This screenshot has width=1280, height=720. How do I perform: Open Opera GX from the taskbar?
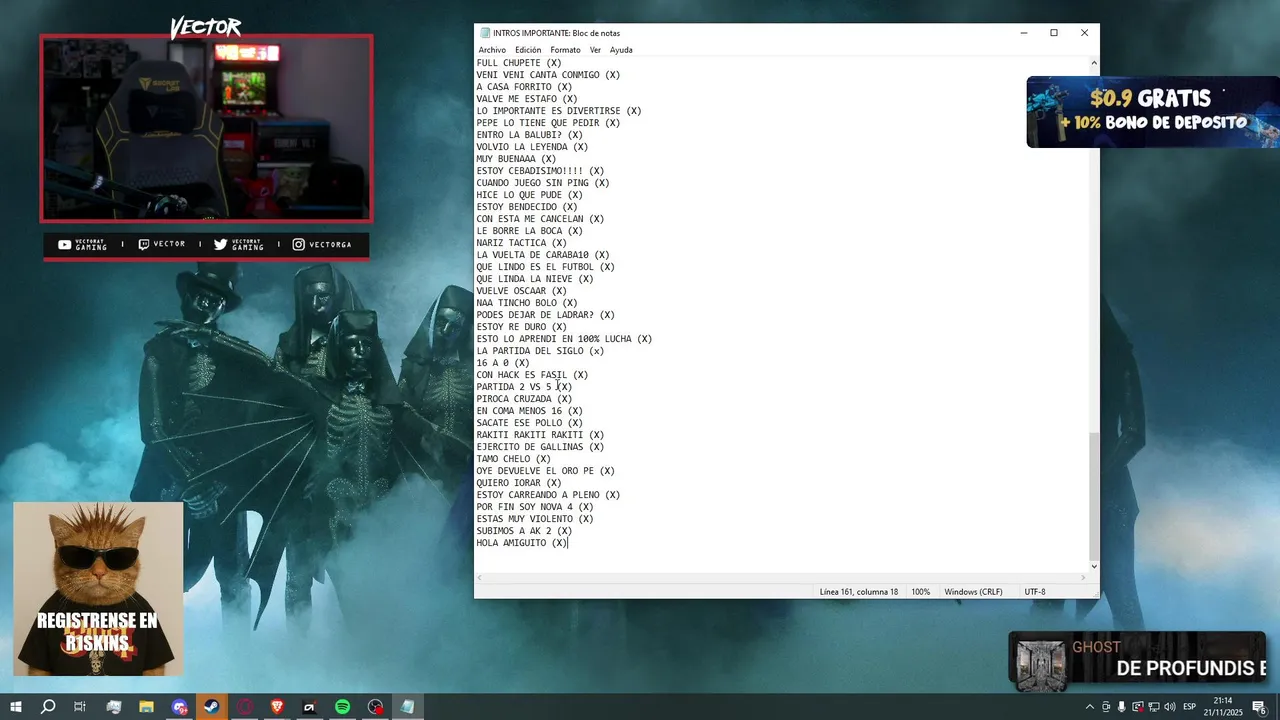tap(244, 707)
